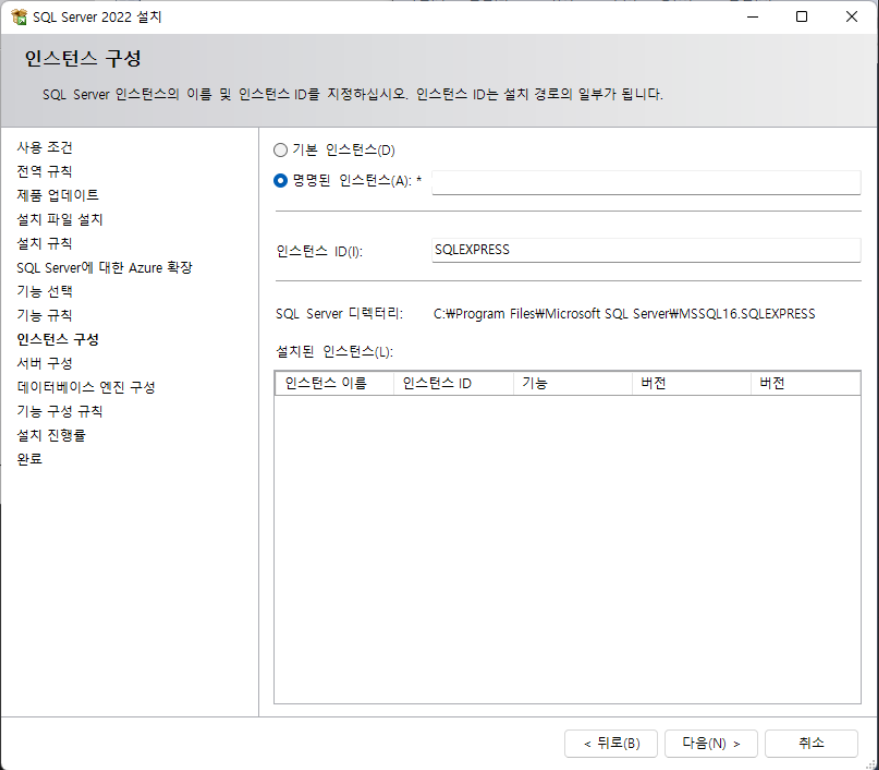The image size is (879, 770).
Task: Click the < 뒤로(B) button
Action: [611, 743]
